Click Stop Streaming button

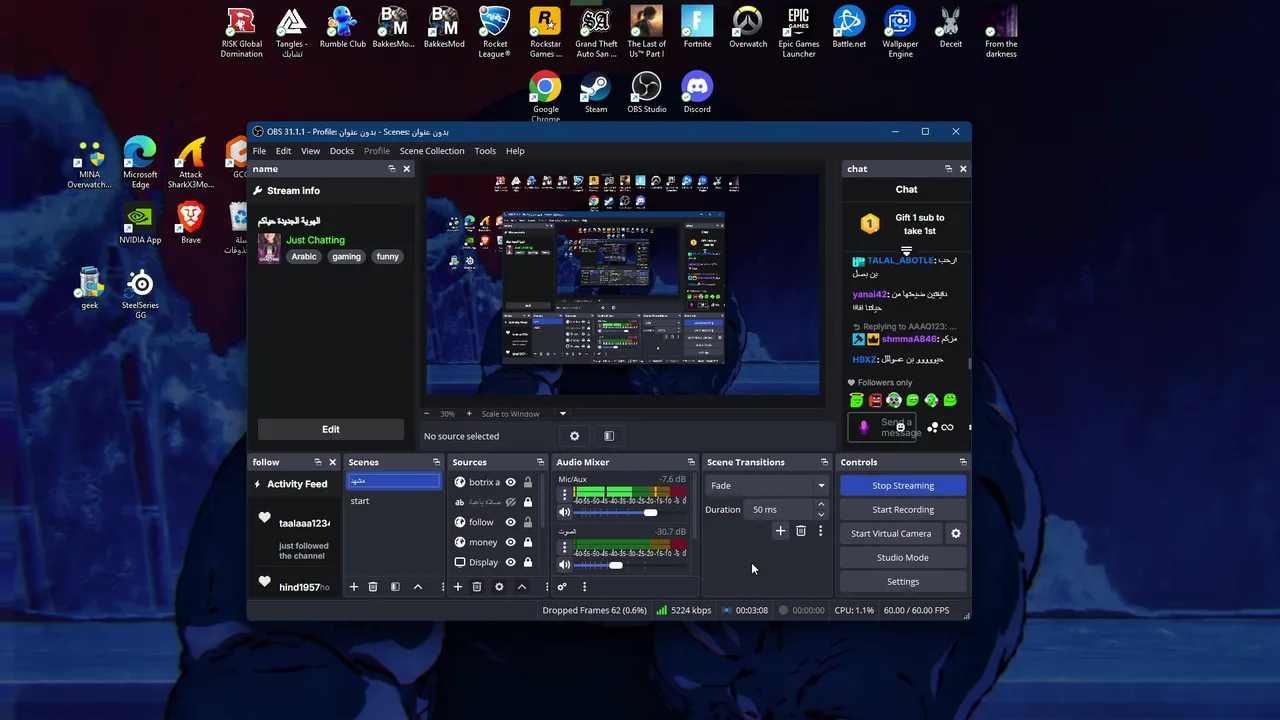tap(903, 486)
